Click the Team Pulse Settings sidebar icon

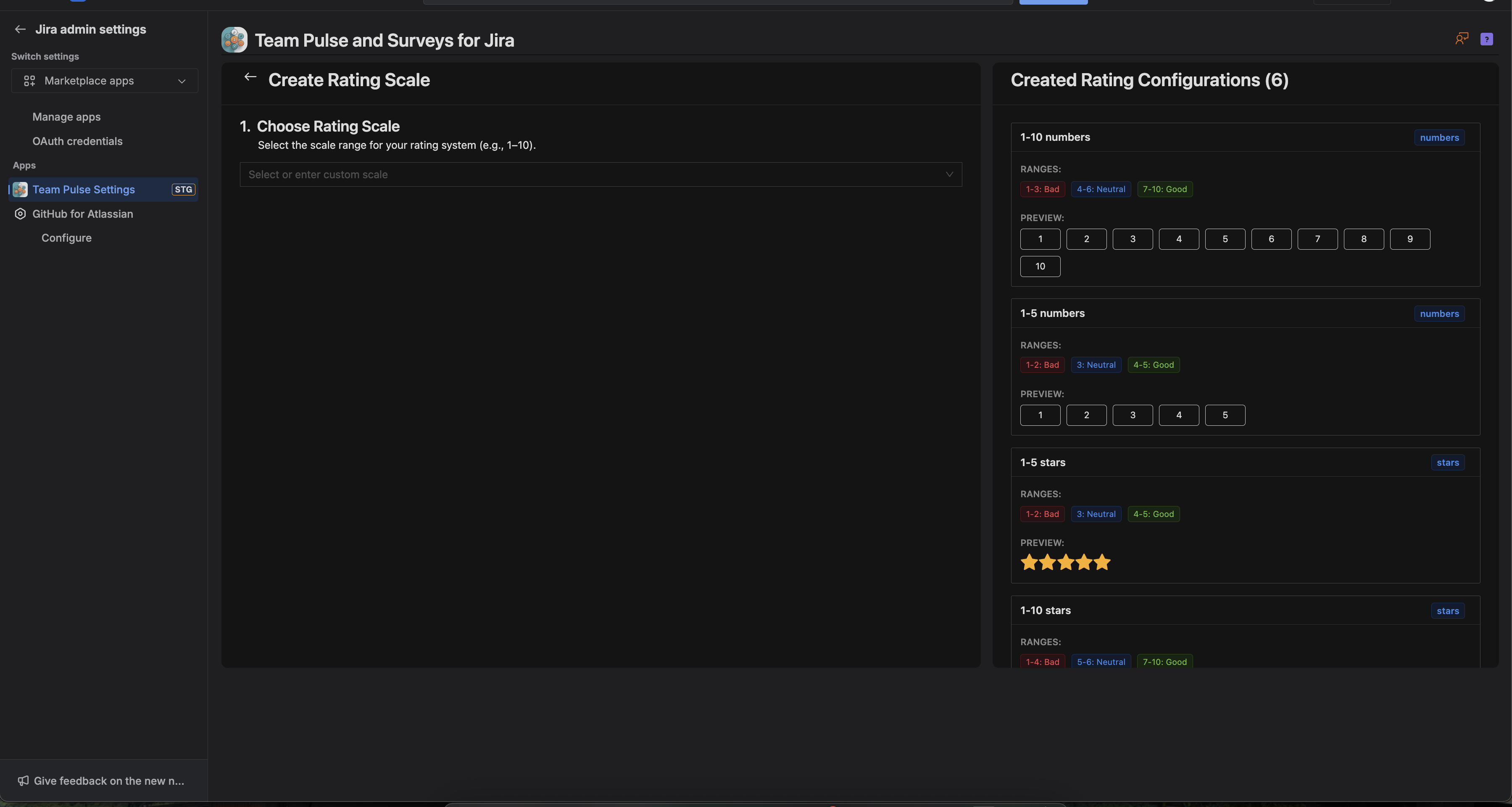(20, 190)
